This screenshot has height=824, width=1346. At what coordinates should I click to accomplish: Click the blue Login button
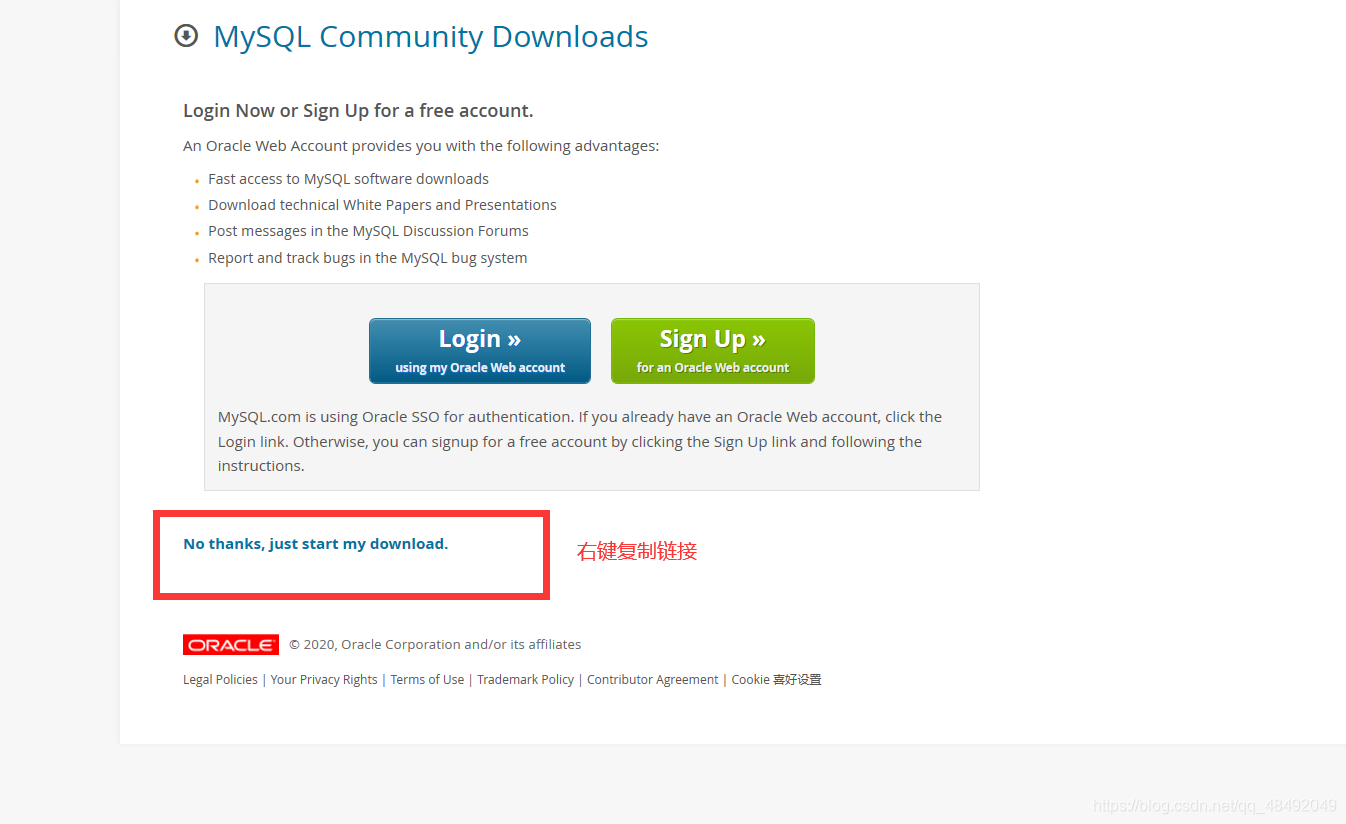point(480,351)
